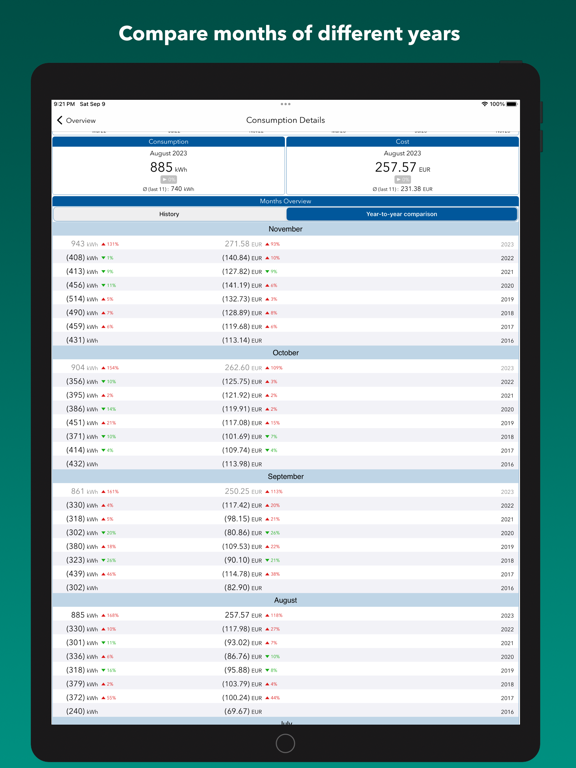
Task: Check the Wi-Fi status icon
Action: tap(484, 104)
